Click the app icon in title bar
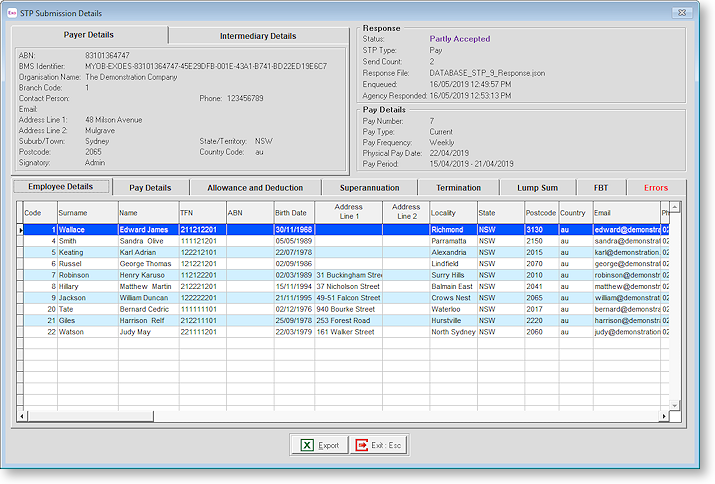715x484 pixels. (x=12, y=12)
